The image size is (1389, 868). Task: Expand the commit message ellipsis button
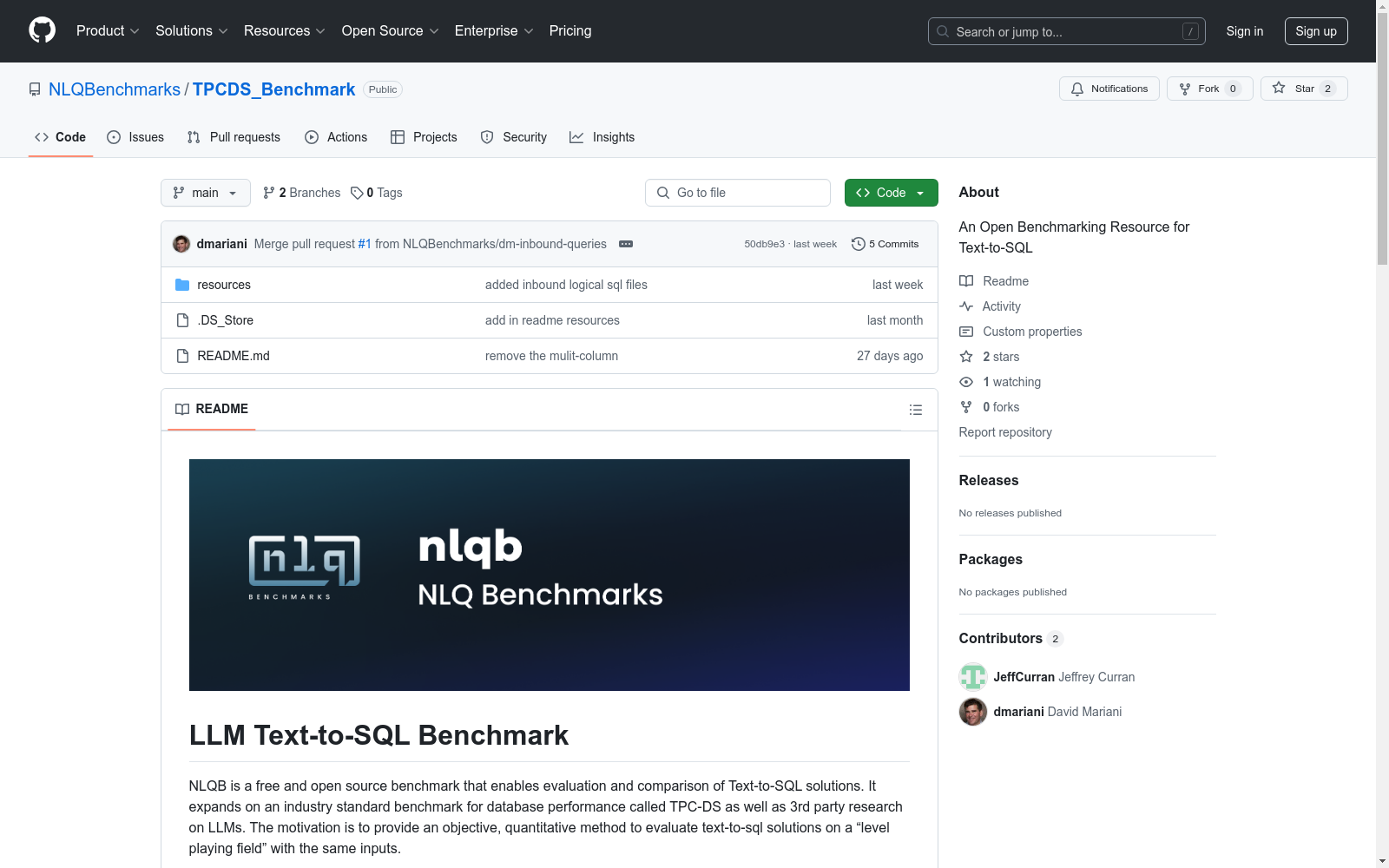pyautogui.click(x=626, y=244)
